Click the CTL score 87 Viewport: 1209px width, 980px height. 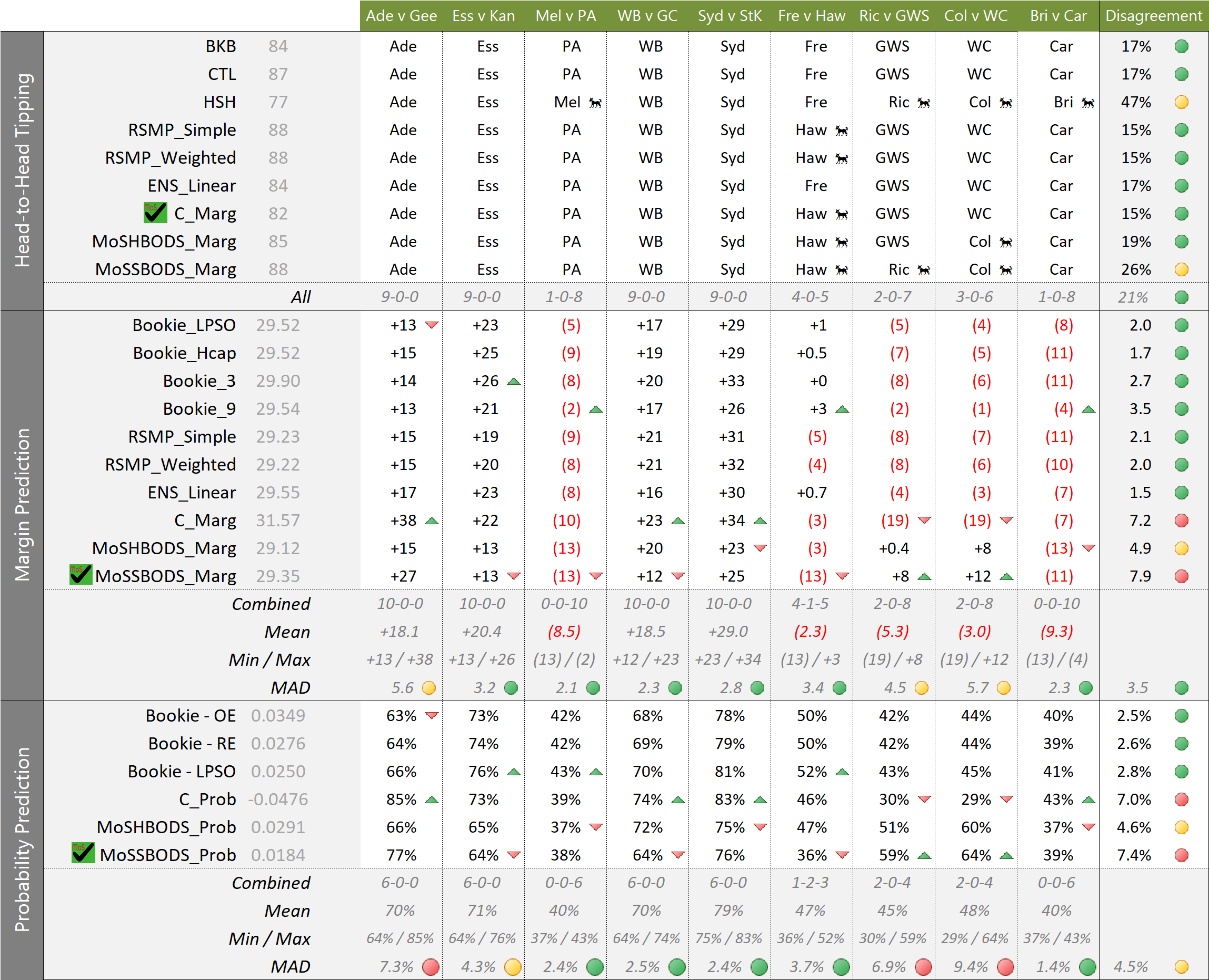coord(278,74)
